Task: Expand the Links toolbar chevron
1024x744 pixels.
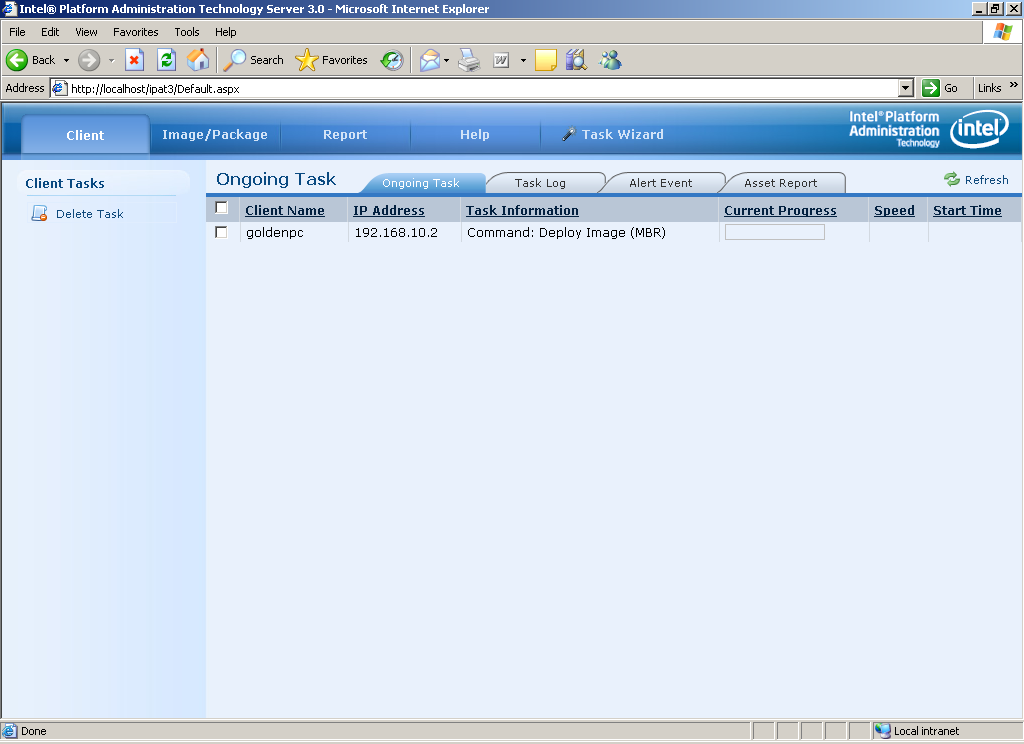Action: (x=1014, y=84)
